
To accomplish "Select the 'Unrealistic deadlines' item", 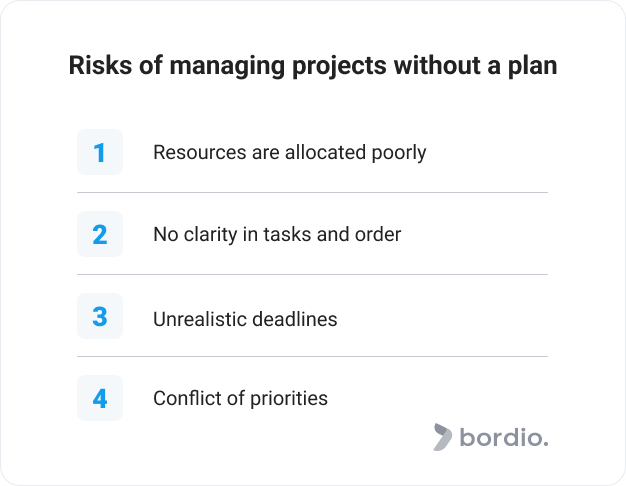I will point(245,319).
